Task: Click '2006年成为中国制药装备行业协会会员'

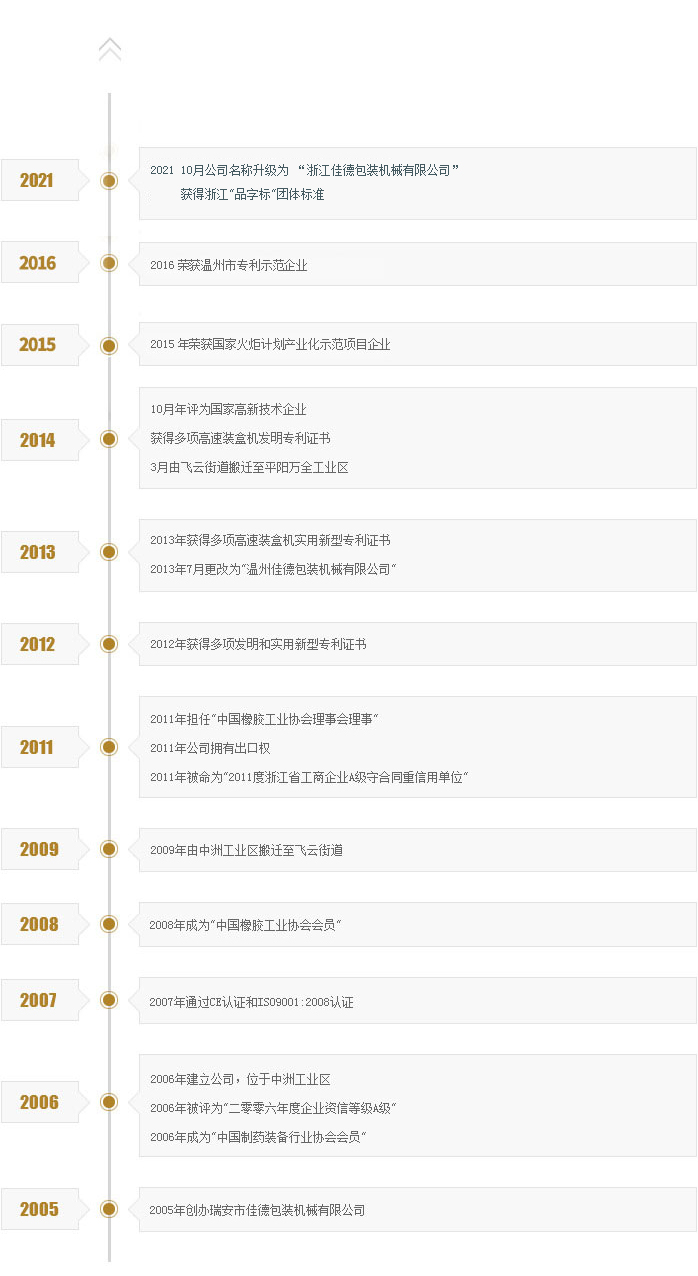Action: click(259, 1137)
